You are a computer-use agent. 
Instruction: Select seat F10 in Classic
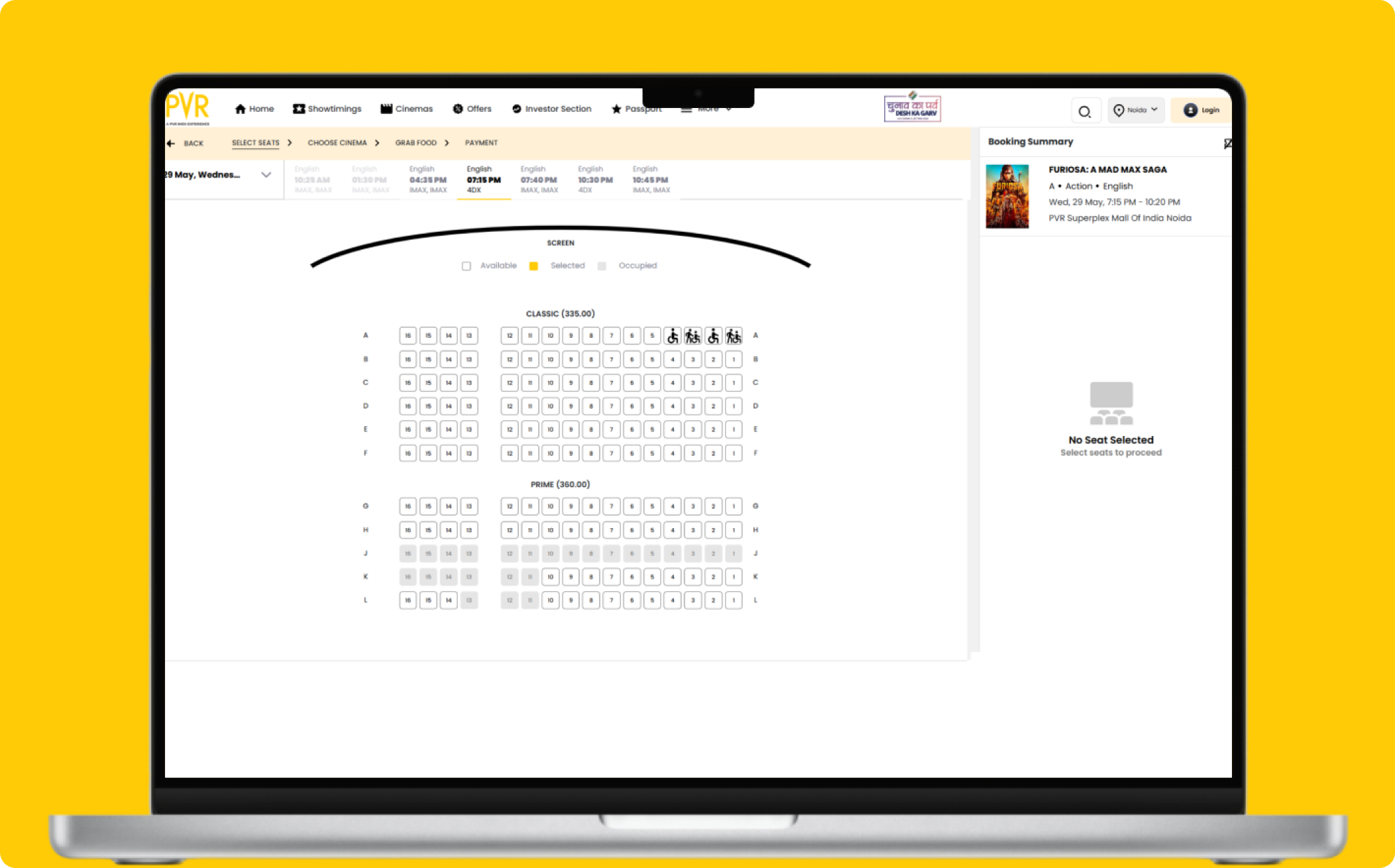pos(550,453)
